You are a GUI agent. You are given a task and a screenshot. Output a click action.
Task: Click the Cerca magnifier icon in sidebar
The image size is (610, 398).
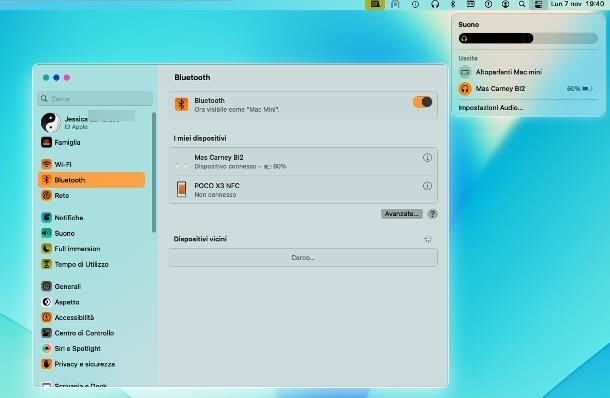tap(44, 98)
